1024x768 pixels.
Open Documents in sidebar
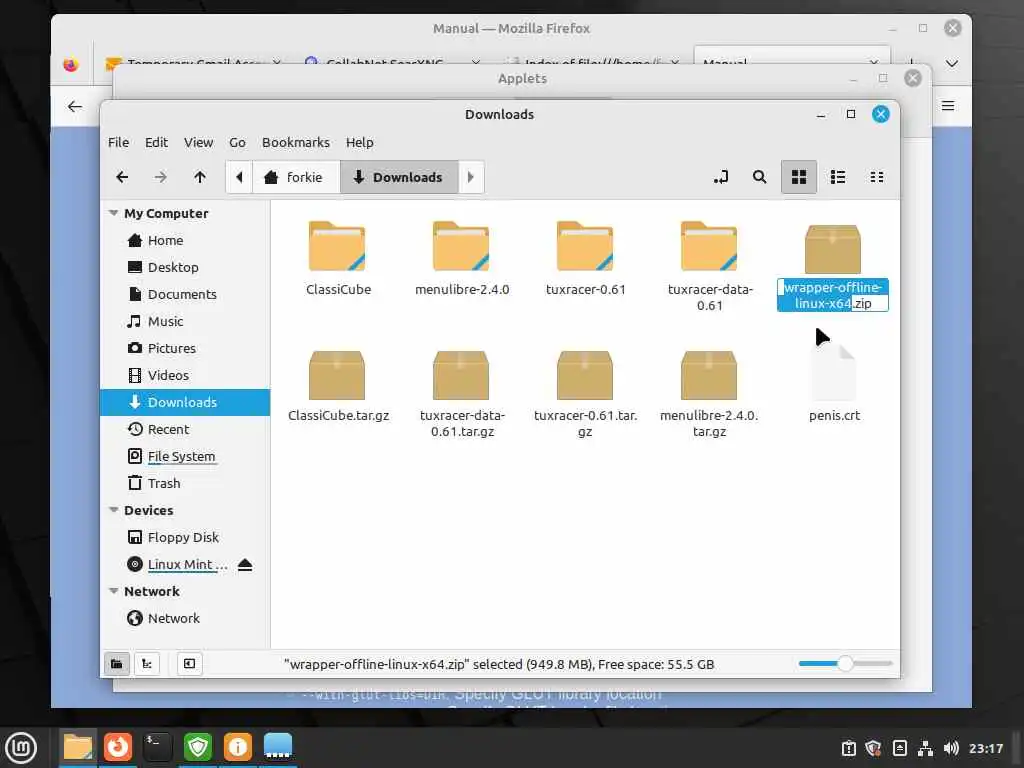point(185,294)
